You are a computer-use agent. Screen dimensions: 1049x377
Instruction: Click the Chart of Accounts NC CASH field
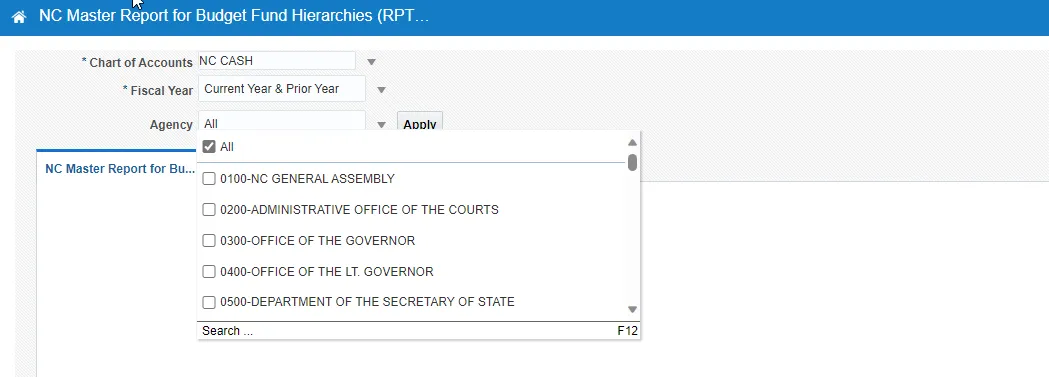pyautogui.click(x=276, y=60)
